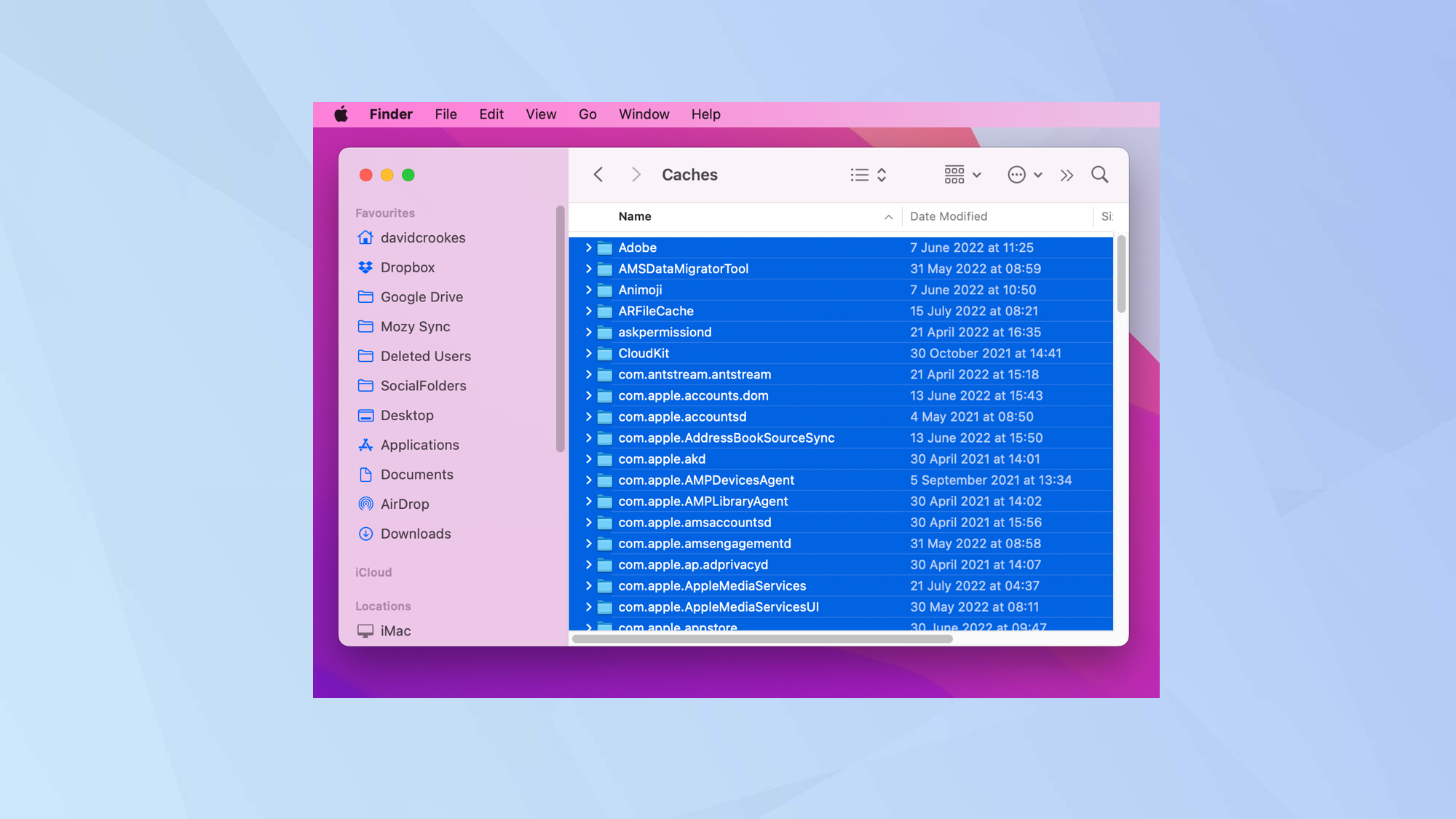Select Dropbox from Favourites sidebar
This screenshot has height=819, width=1456.
pyautogui.click(x=407, y=267)
